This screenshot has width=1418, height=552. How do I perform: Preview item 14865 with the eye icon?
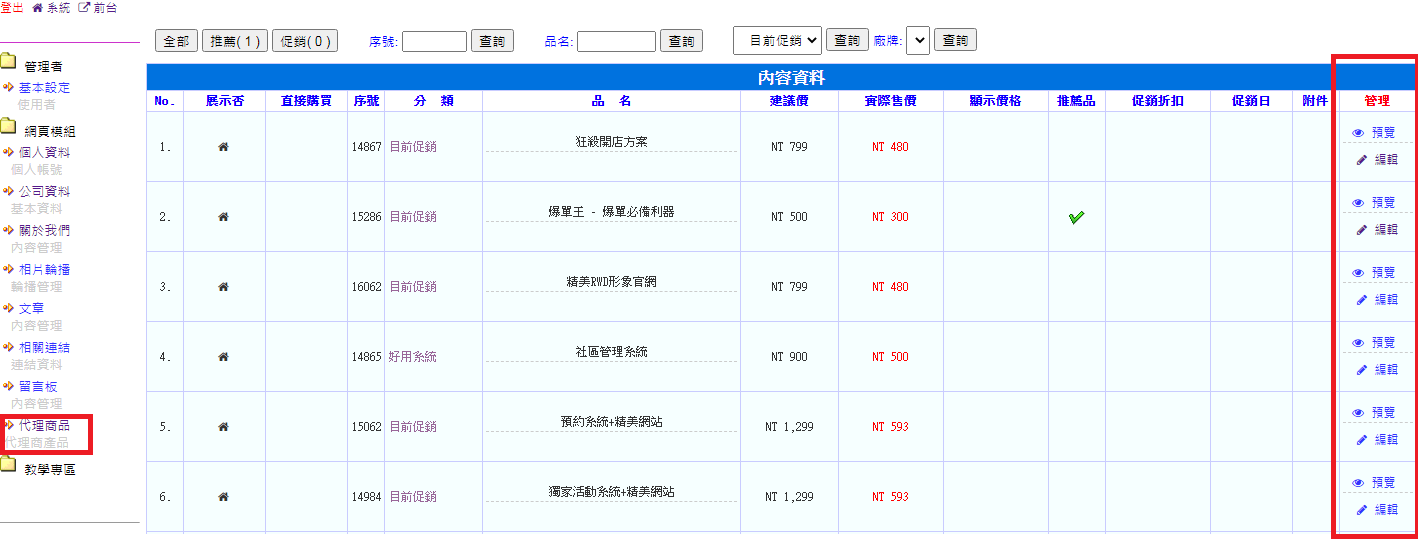pos(1358,343)
